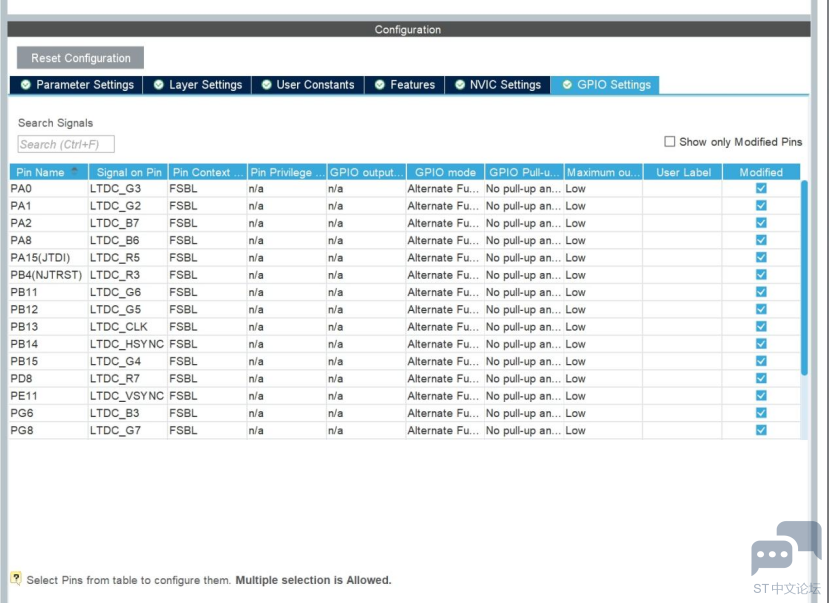830x604 pixels.
Task: Select the LTDC_HSYNC signal cell
Action: coord(129,344)
